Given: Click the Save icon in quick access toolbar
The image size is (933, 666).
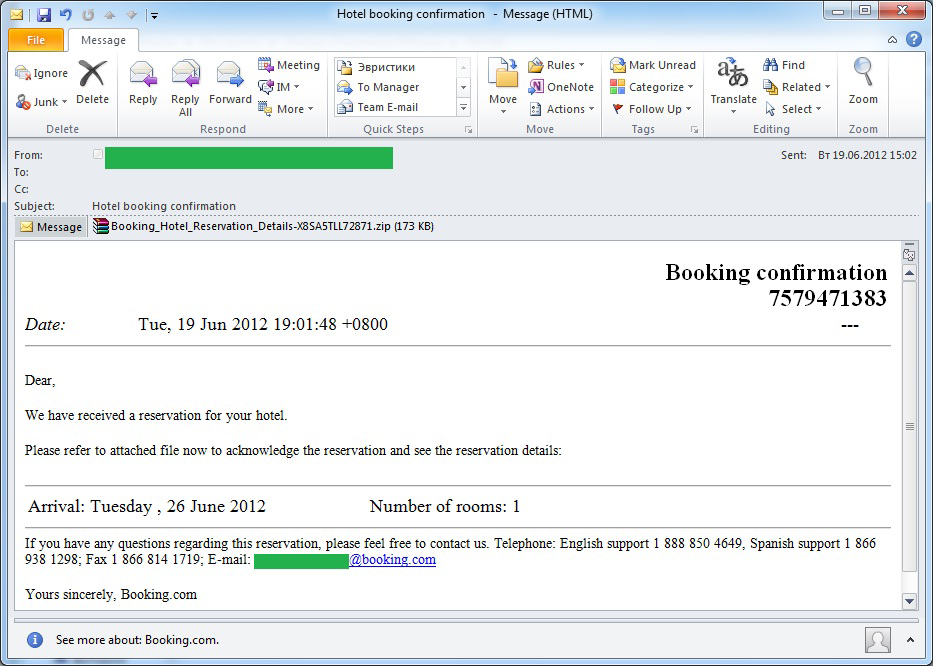Looking at the screenshot, I should pyautogui.click(x=43, y=15).
